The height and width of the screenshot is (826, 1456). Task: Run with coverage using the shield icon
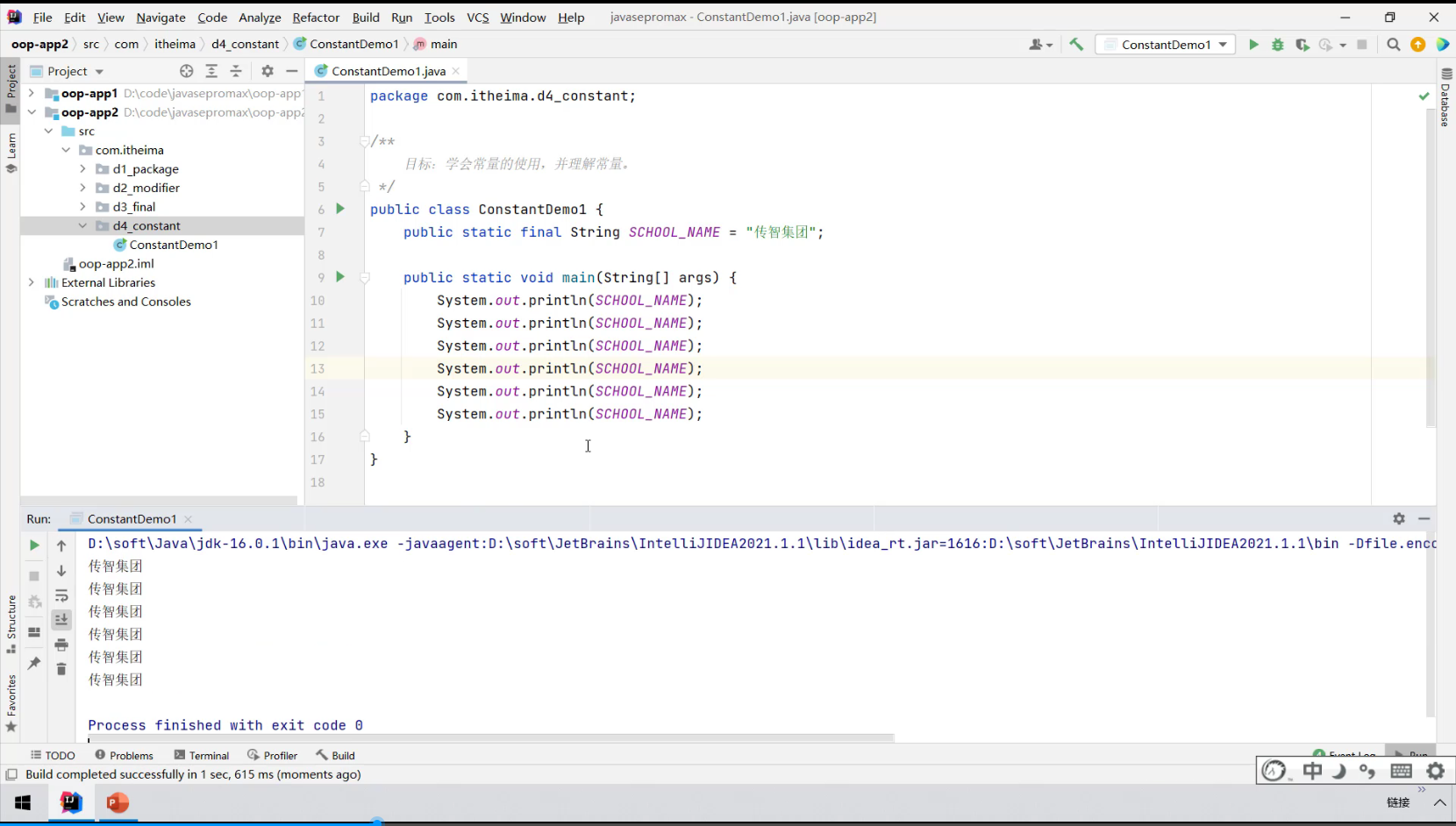click(x=1303, y=45)
